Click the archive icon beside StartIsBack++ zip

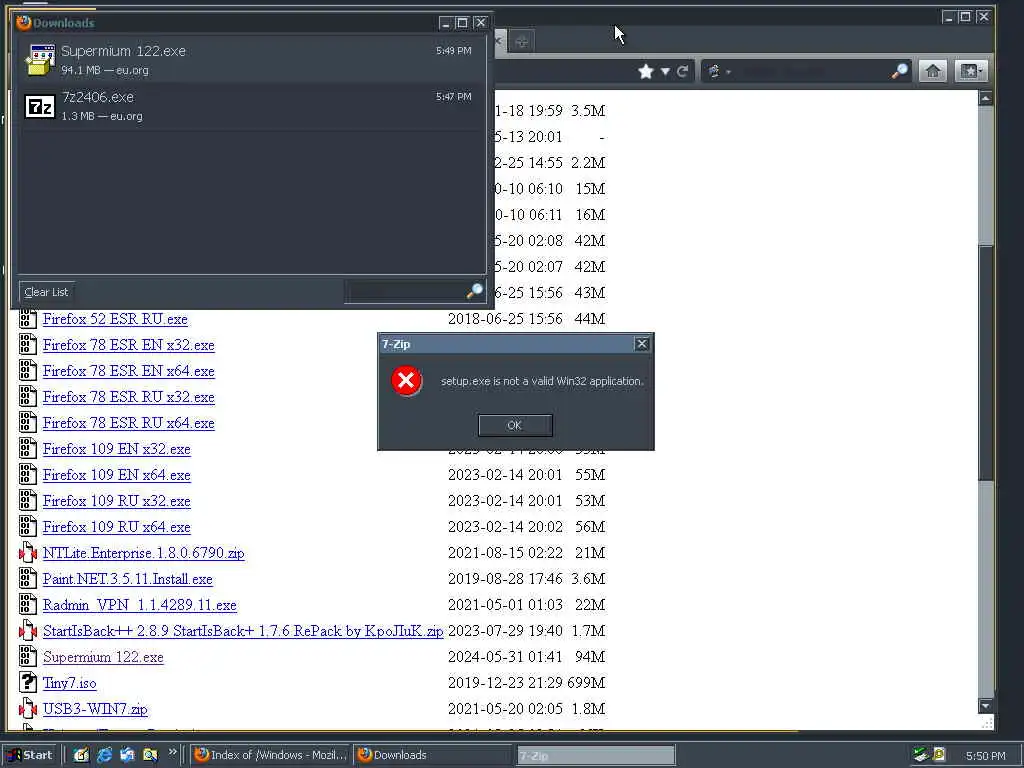27,631
